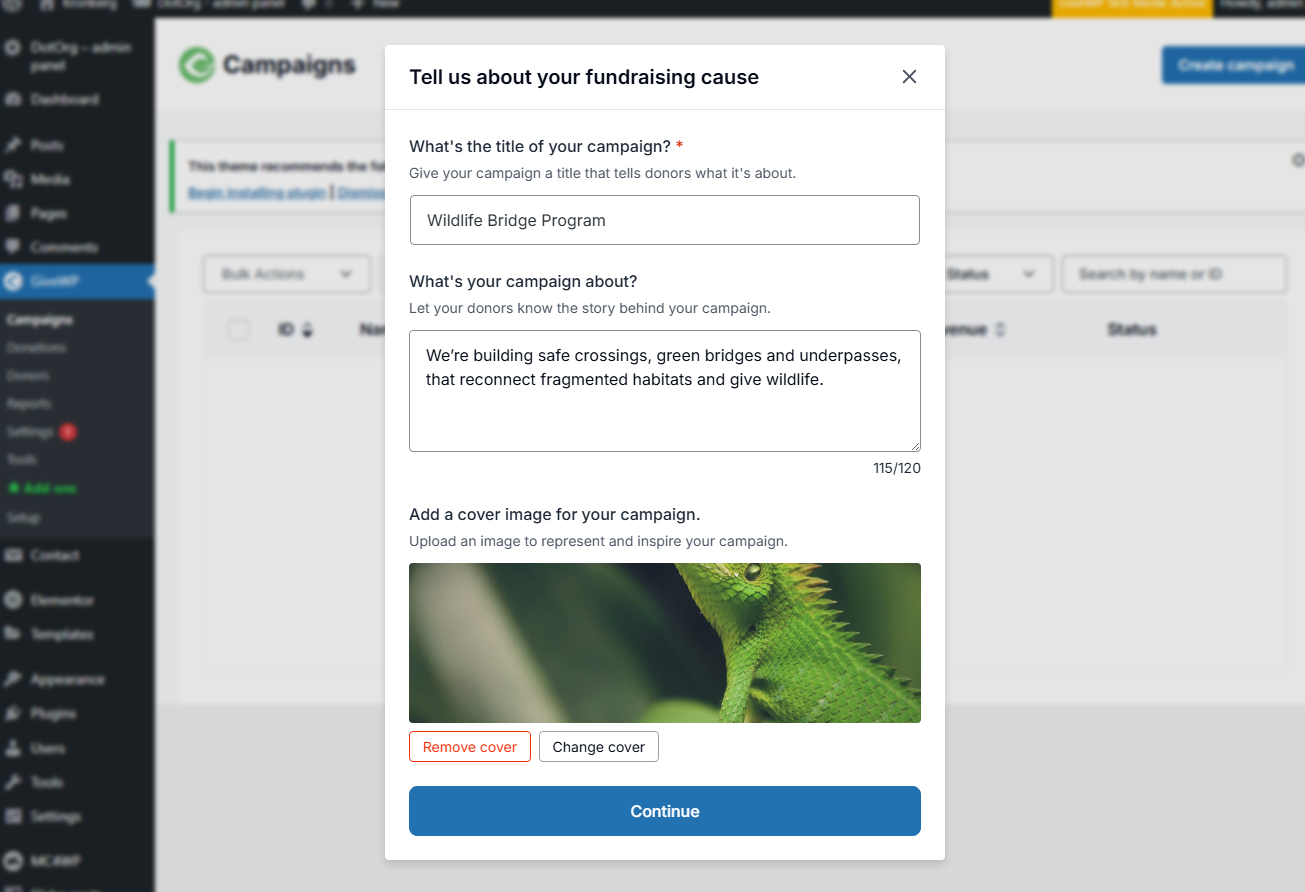Click the Dashboard icon in sidebar
This screenshot has height=892, width=1305.
click(13, 100)
